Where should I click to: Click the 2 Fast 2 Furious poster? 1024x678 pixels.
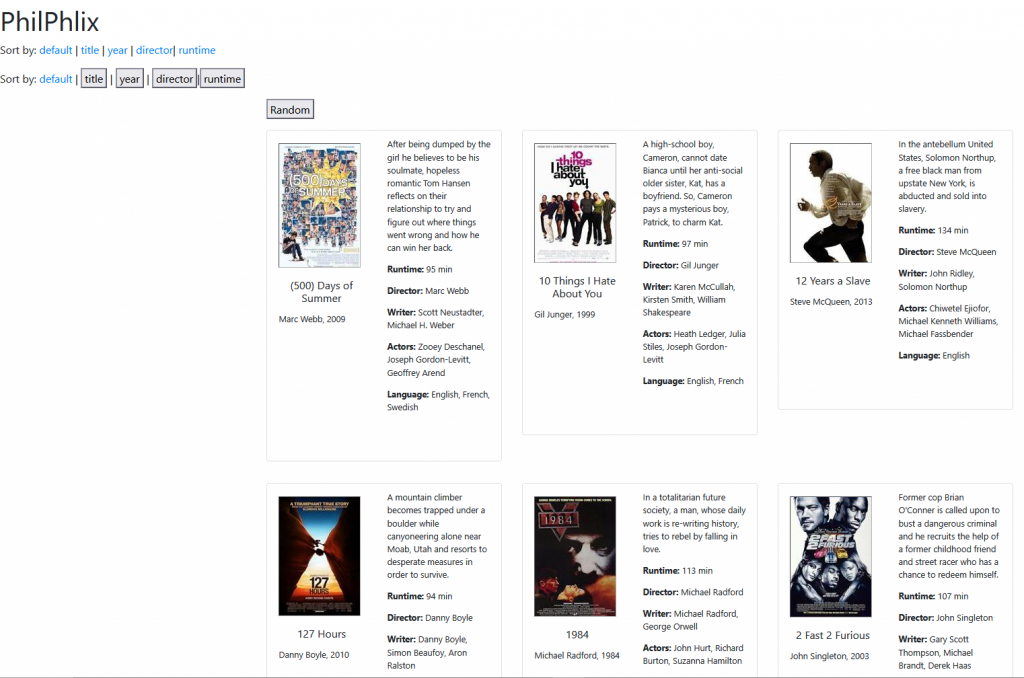pos(830,556)
